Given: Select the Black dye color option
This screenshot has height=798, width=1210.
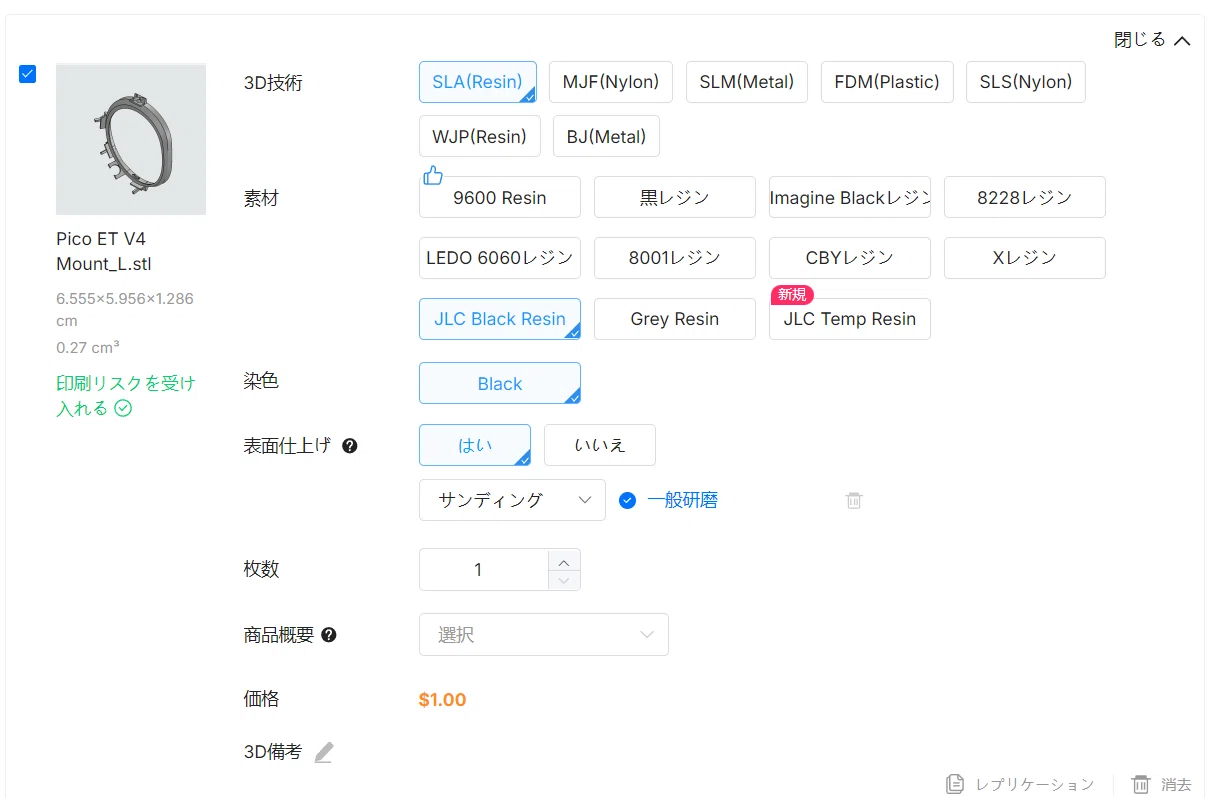Looking at the screenshot, I should coord(500,384).
